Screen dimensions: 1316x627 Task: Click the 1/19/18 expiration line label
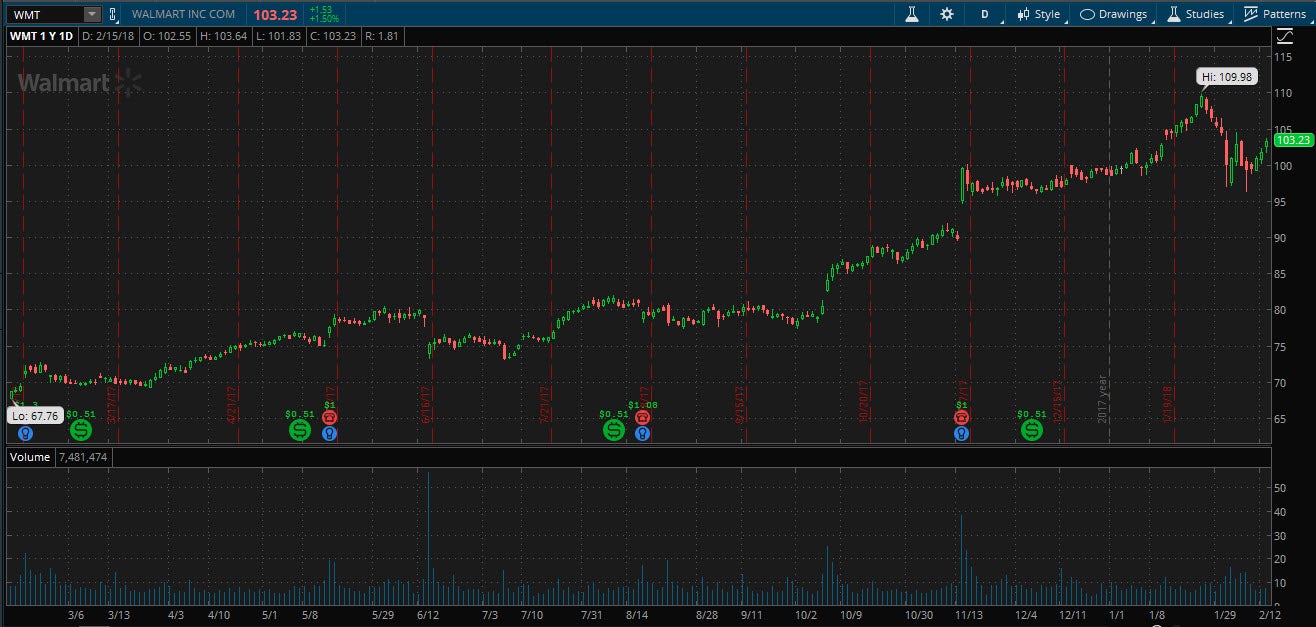pyautogui.click(x=1167, y=404)
